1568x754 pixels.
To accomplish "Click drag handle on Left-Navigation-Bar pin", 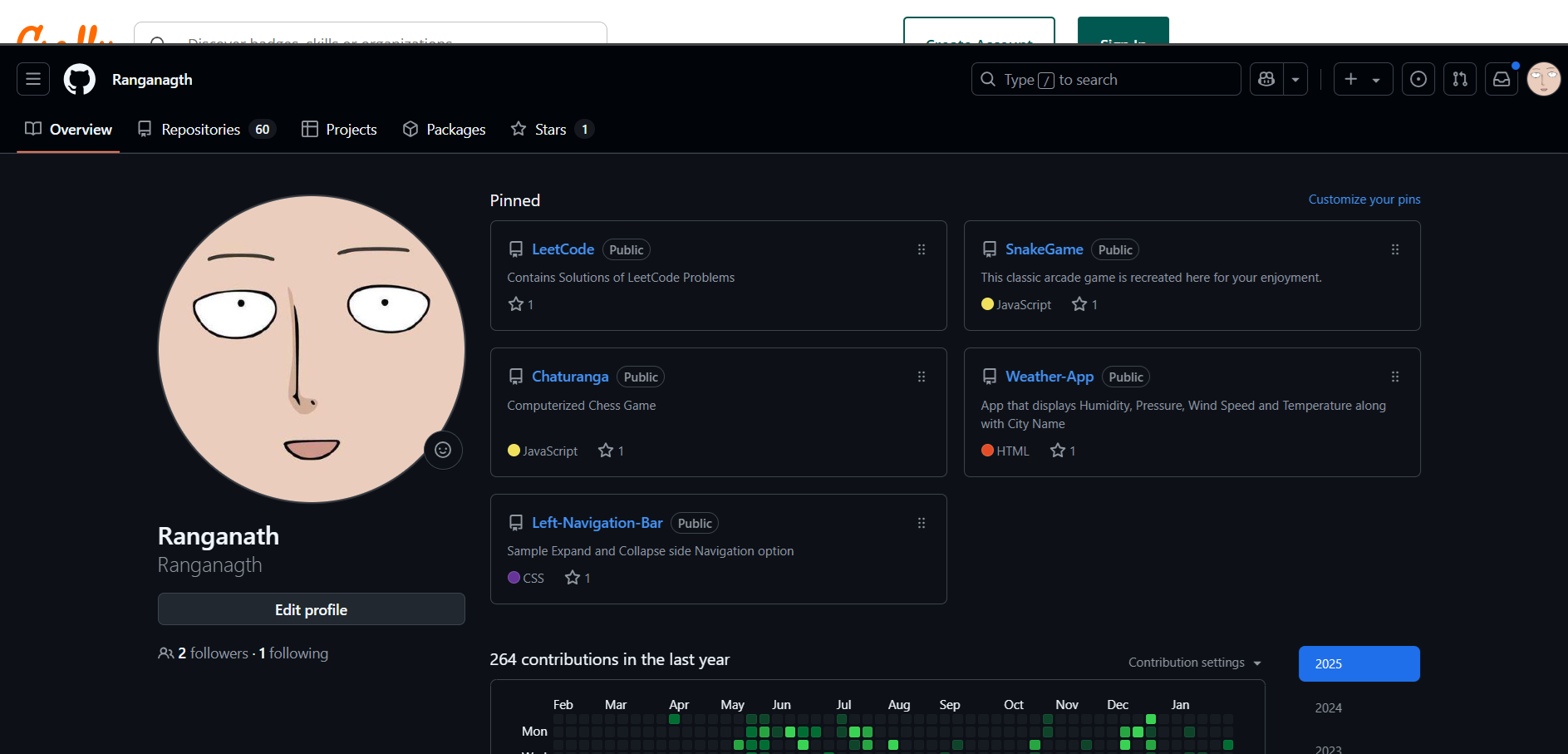I will tap(922, 523).
